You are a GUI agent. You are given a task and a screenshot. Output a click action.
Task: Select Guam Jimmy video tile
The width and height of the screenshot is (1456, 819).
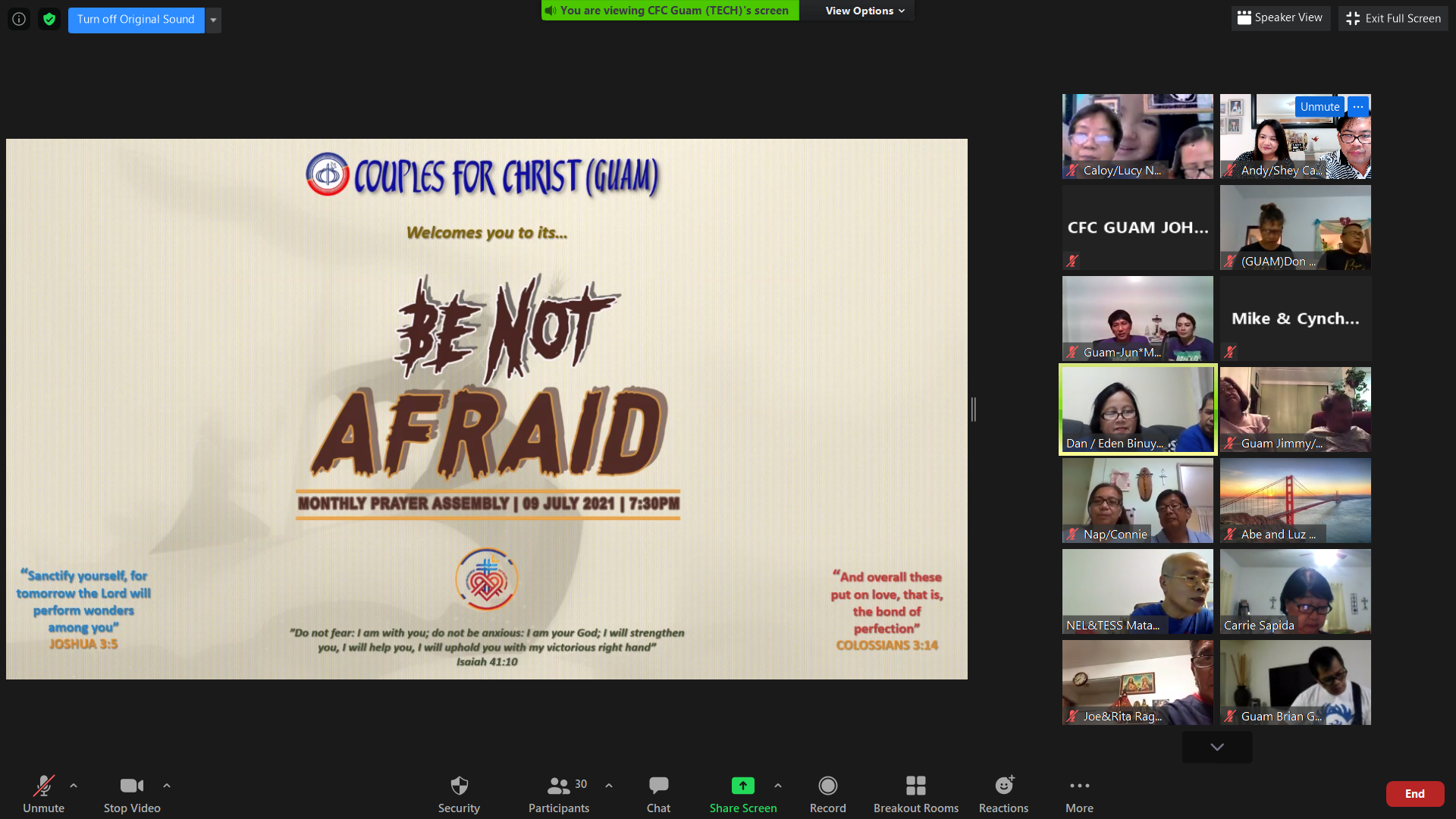pyautogui.click(x=1295, y=409)
